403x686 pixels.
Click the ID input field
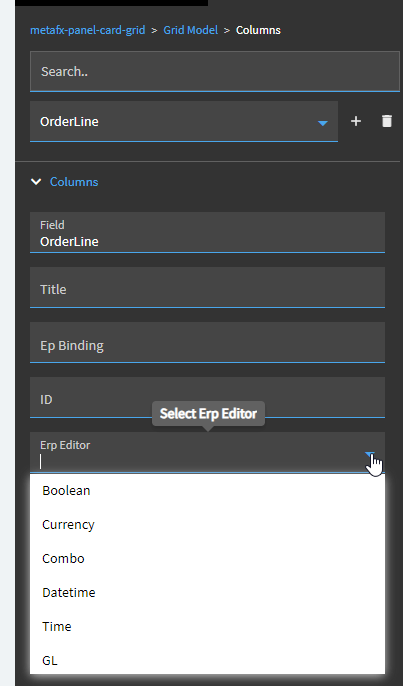pos(207,398)
